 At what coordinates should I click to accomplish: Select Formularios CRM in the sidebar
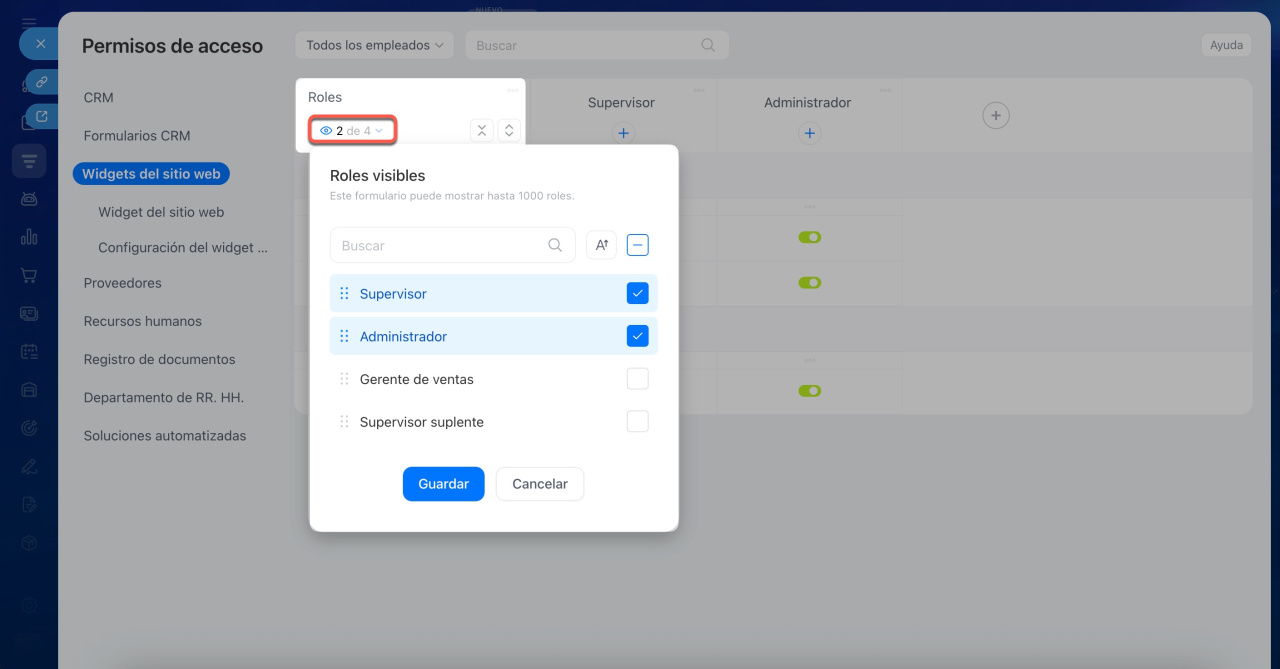(x=137, y=136)
